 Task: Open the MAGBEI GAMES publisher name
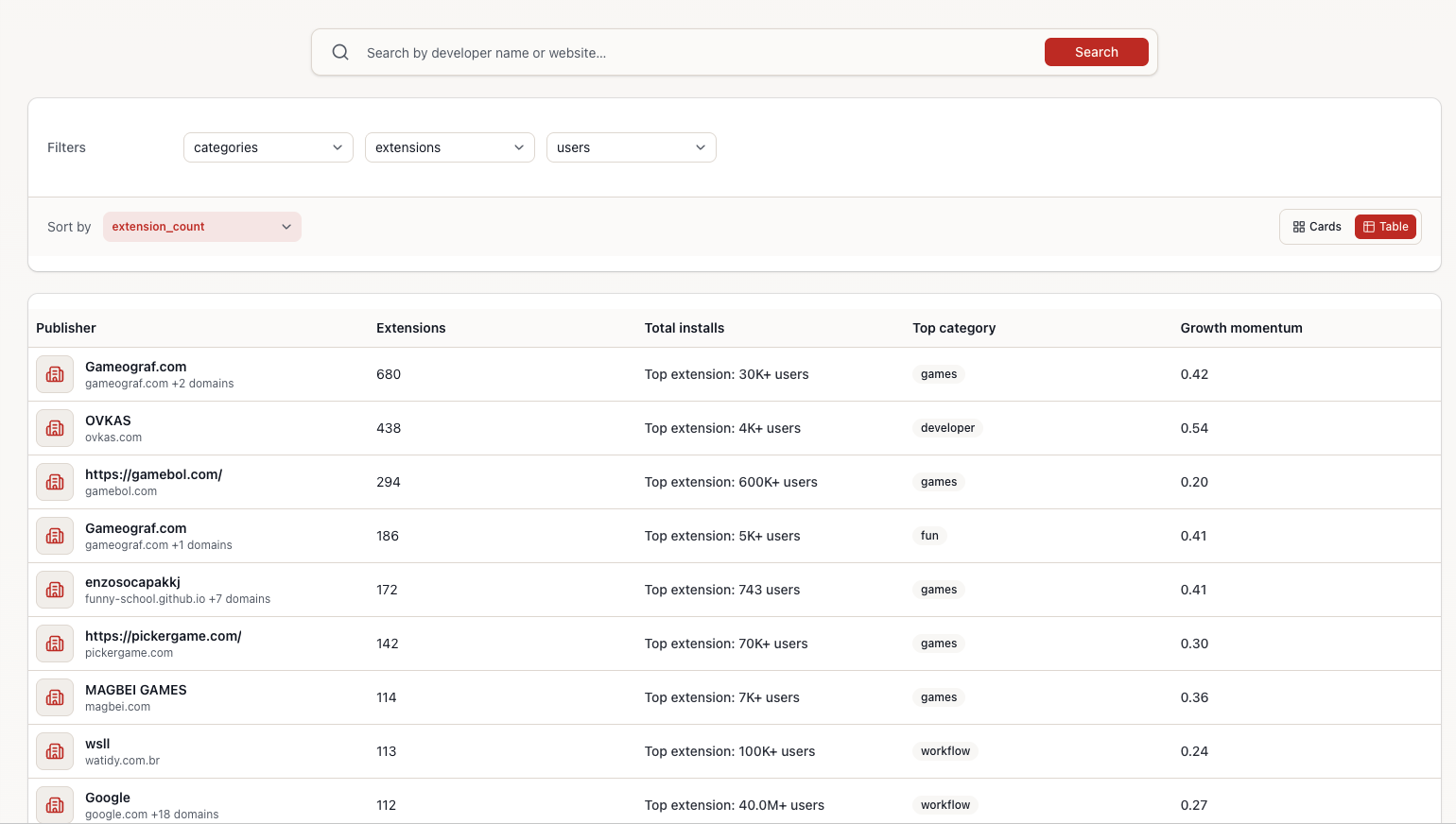point(136,690)
